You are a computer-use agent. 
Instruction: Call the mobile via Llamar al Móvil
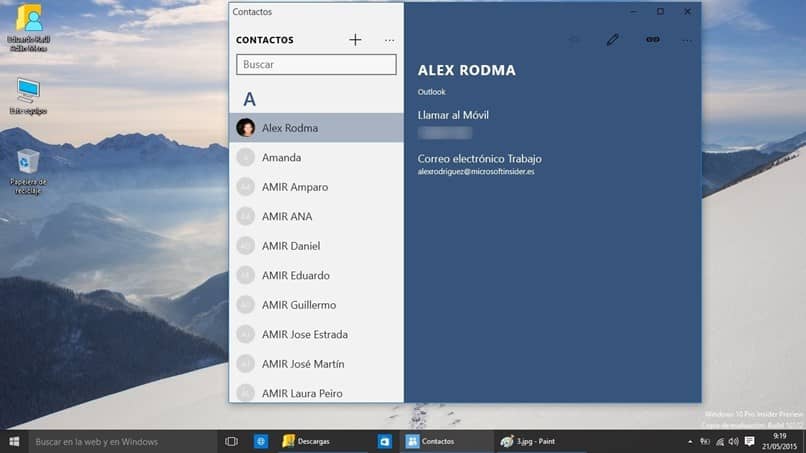click(x=453, y=115)
